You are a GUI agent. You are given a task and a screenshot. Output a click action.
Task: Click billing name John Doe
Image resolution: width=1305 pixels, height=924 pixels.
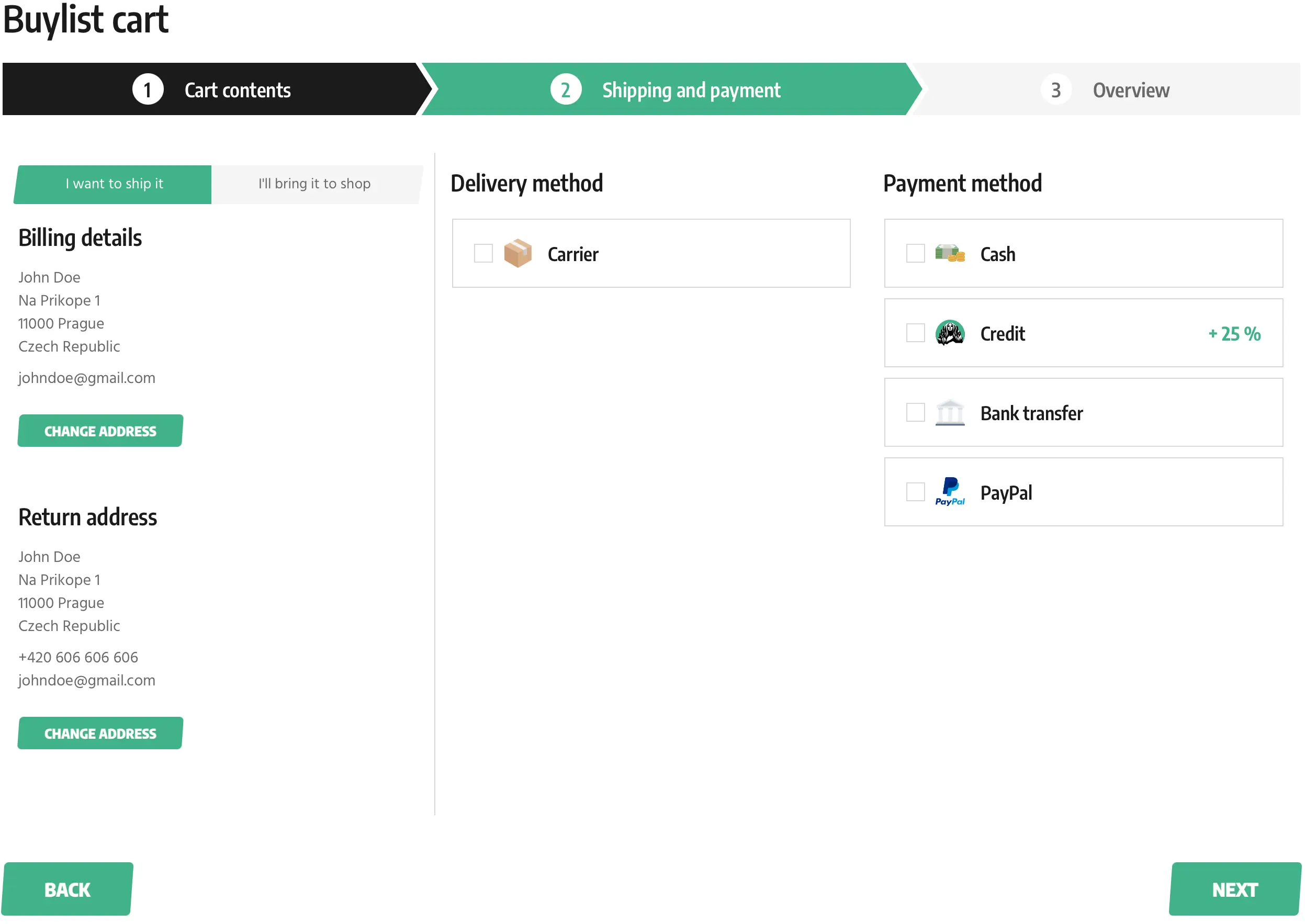[x=49, y=278]
